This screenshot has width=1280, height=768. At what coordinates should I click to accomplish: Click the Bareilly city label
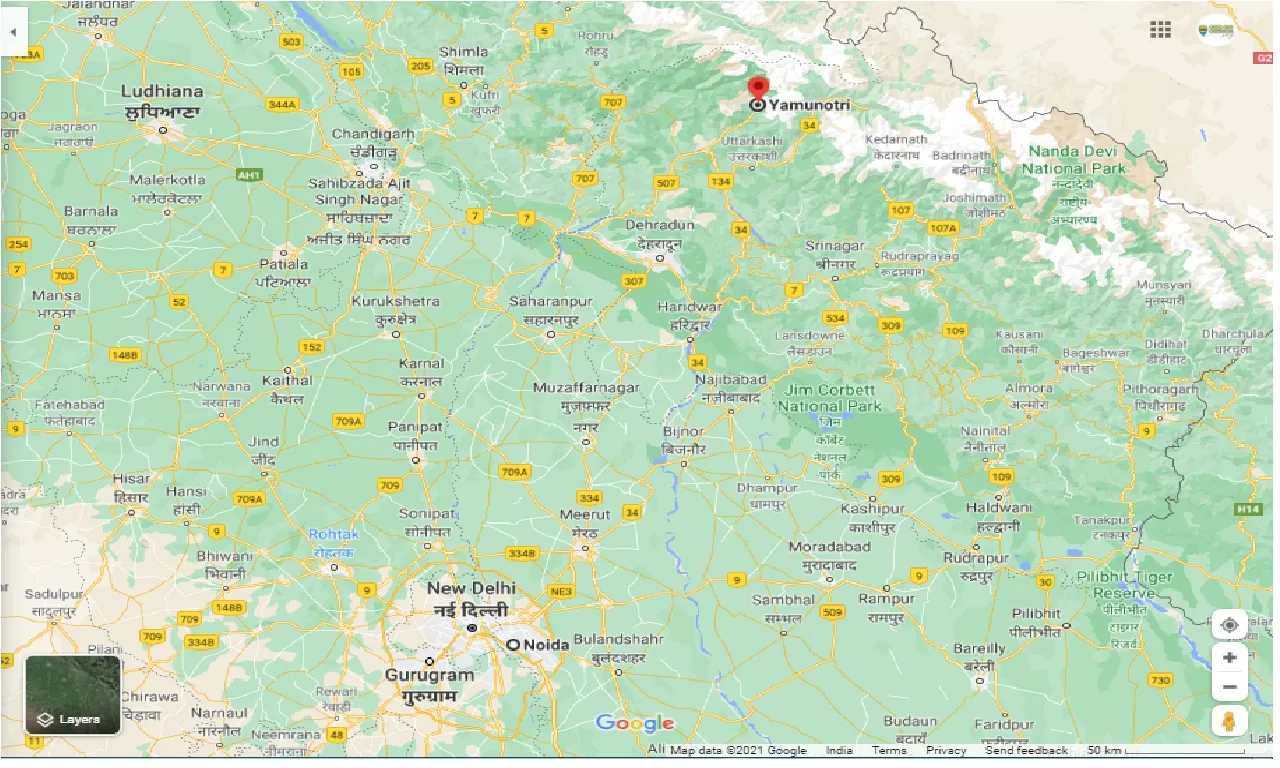tap(979, 657)
